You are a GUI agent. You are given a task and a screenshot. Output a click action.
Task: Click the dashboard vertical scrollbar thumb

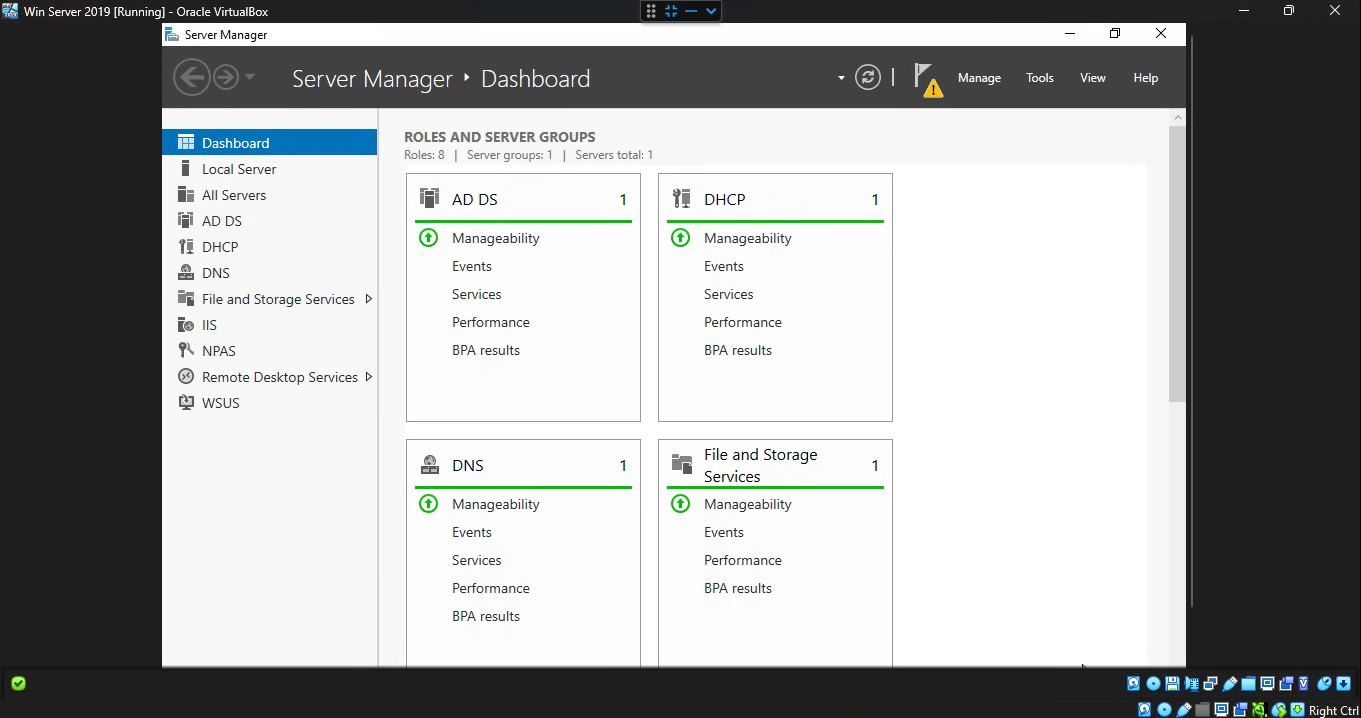click(x=1177, y=264)
